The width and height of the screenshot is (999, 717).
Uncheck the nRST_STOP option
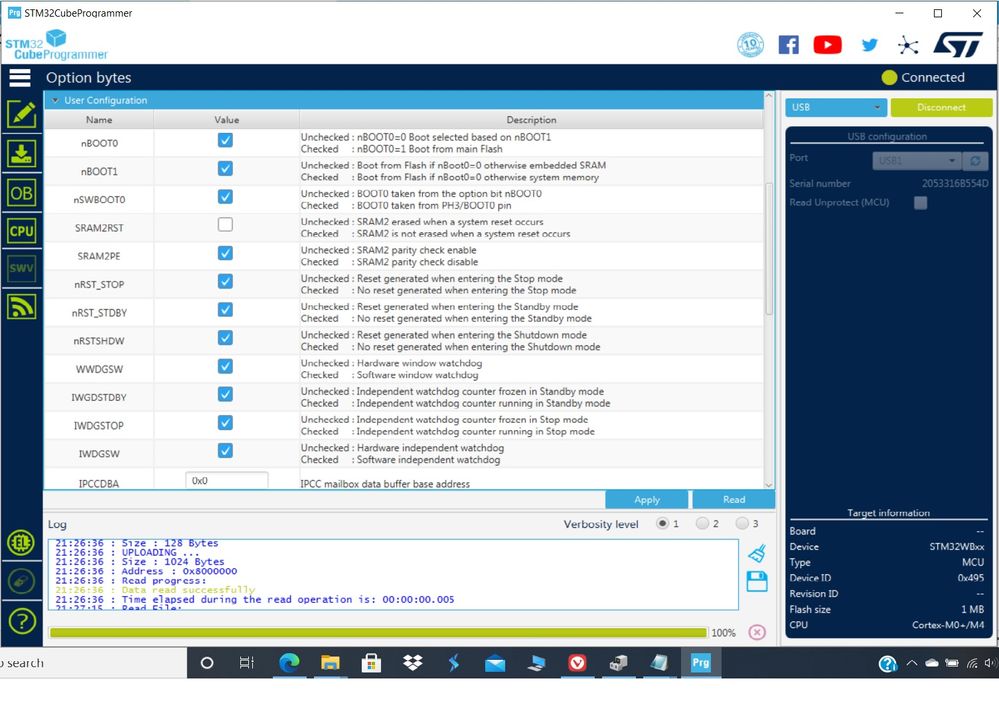tap(225, 281)
